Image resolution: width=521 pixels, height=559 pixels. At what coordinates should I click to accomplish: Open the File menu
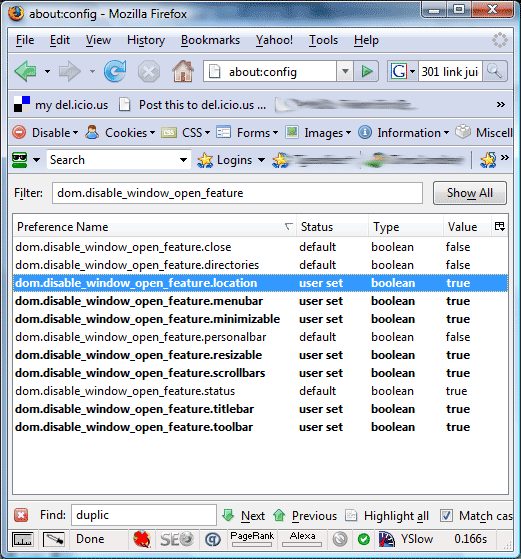[25, 40]
